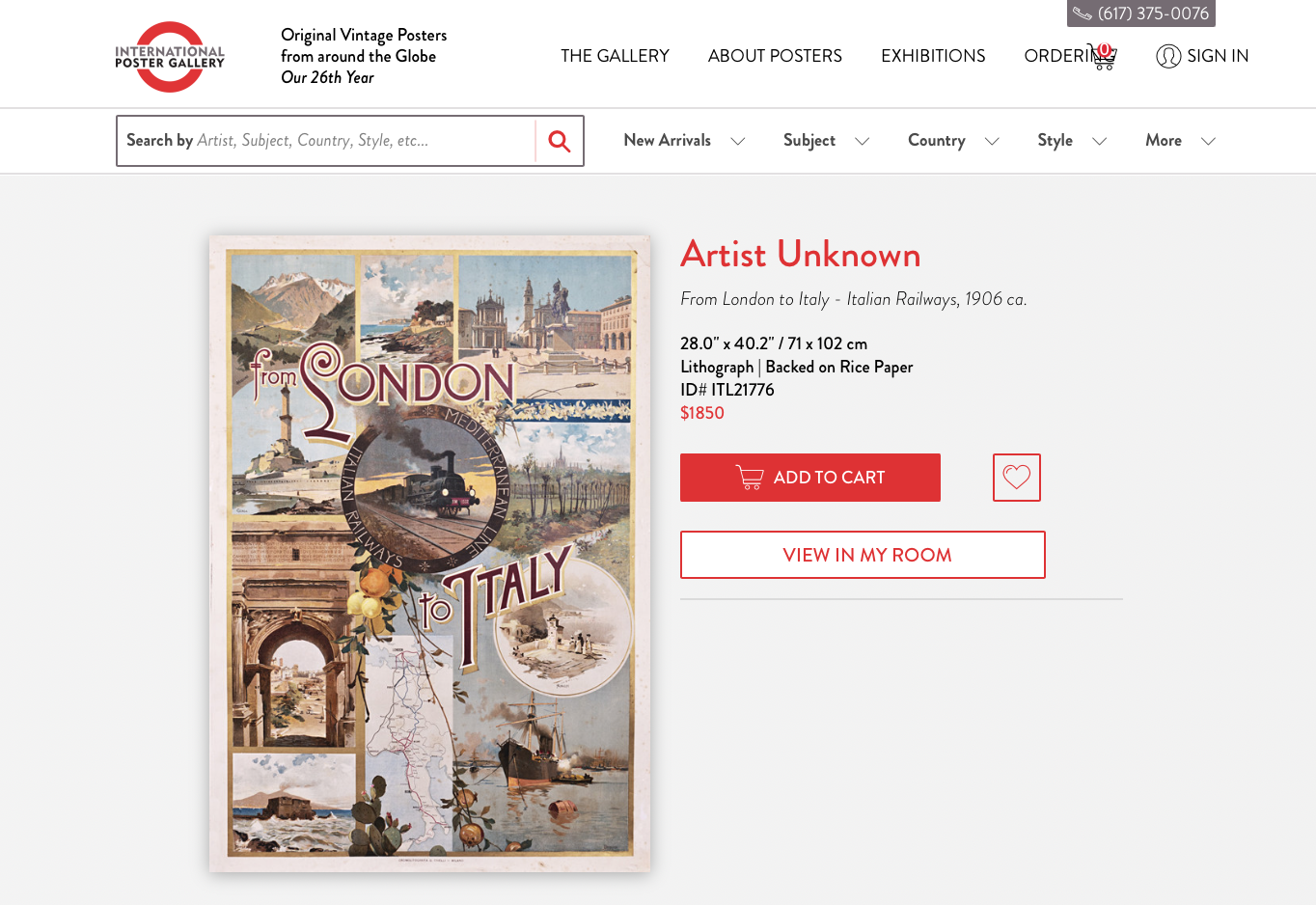
Task: Click the (617) 375-0076 phone number
Action: [1153, 14]
